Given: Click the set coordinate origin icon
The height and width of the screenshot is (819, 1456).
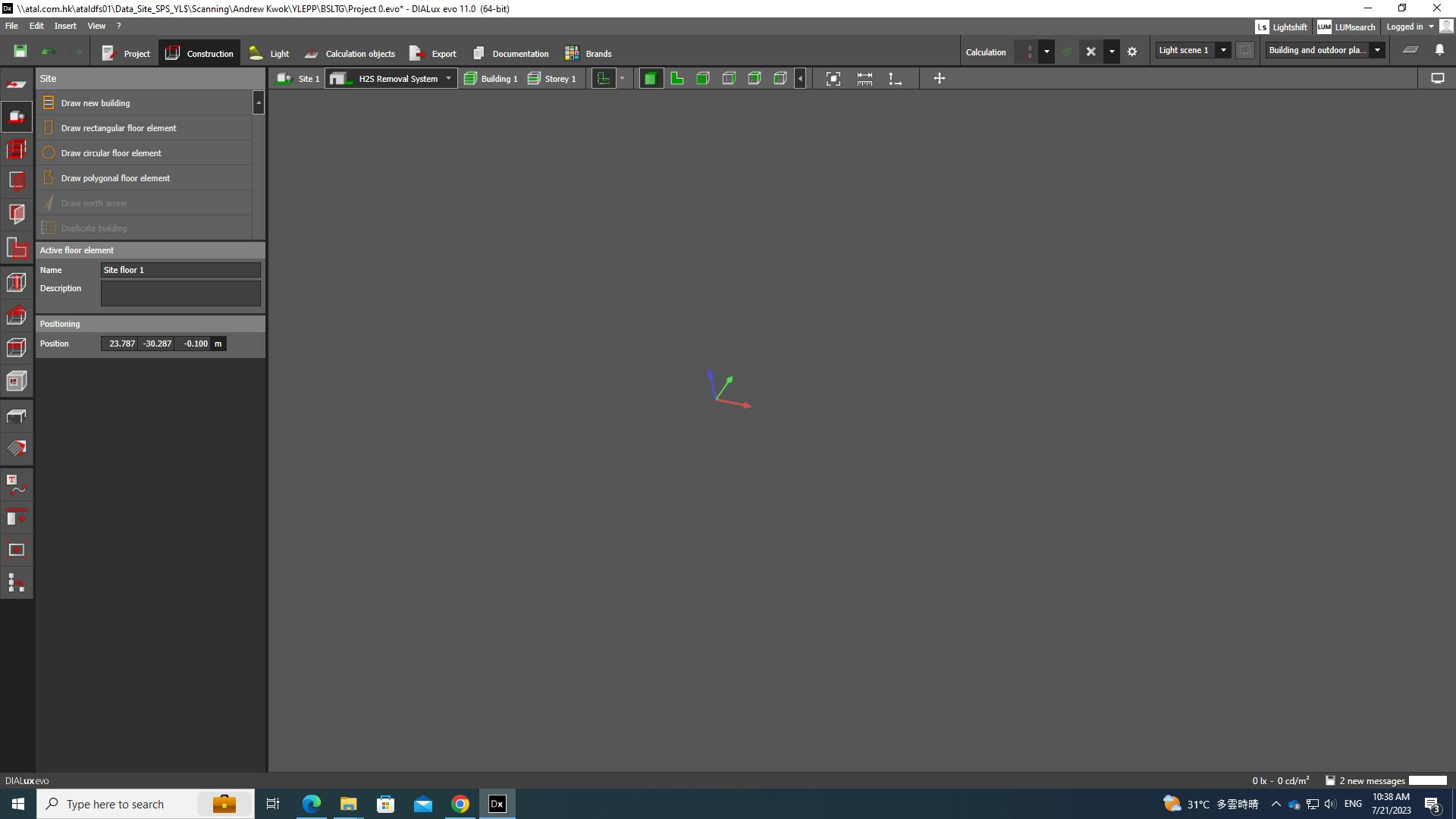Looking at the screenshot, I should pyautogui.click(x=895, y=79).
